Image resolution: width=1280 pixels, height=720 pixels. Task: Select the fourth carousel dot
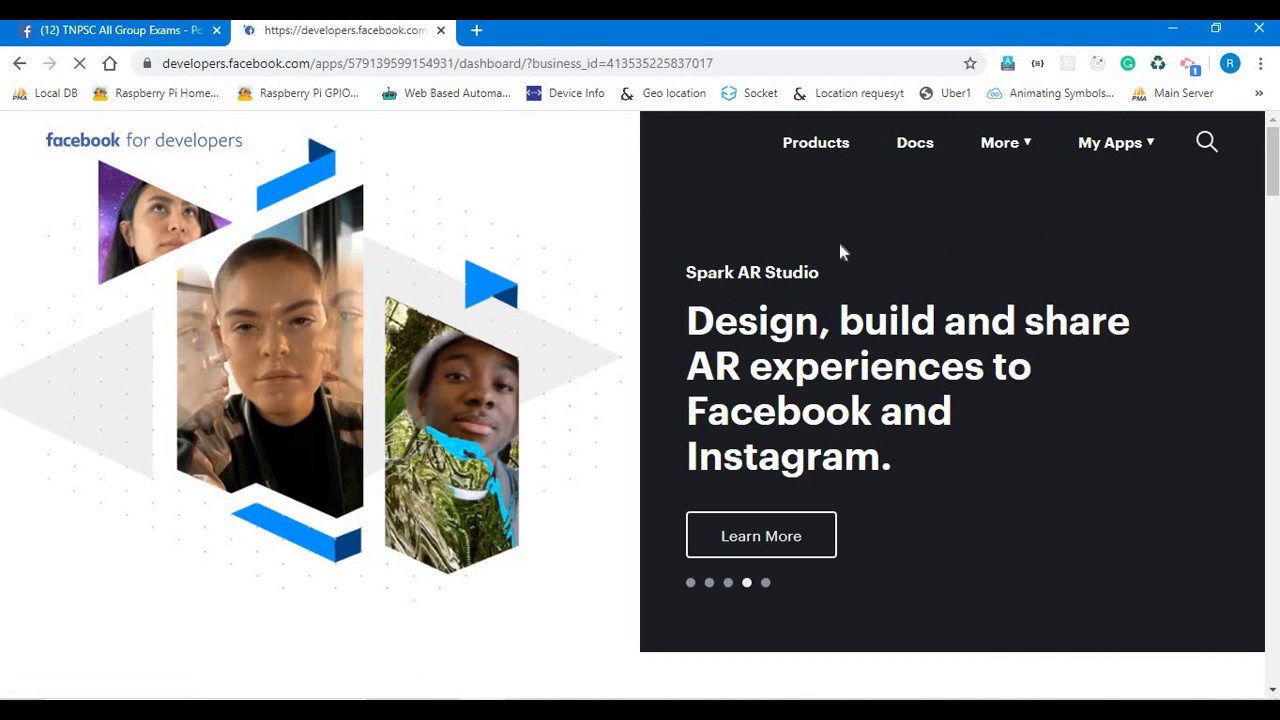(747, 582)
